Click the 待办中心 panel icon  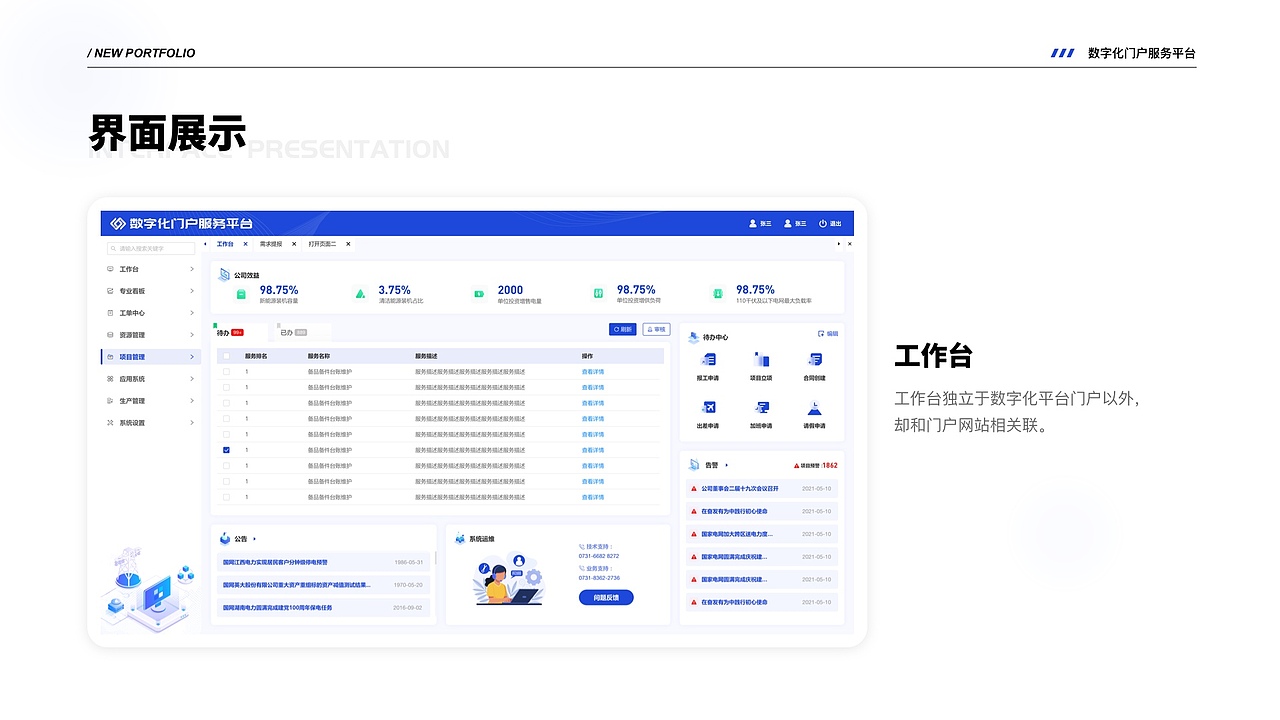click(693, 337)
